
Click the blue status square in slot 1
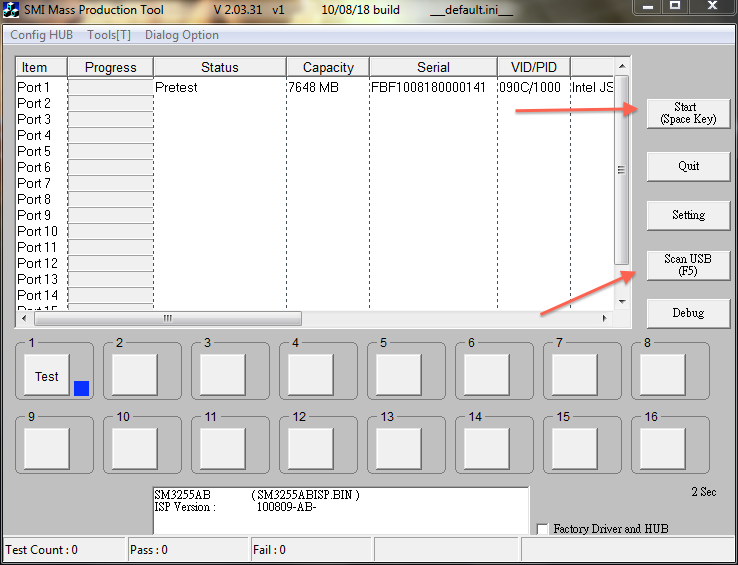click(82, 388)
